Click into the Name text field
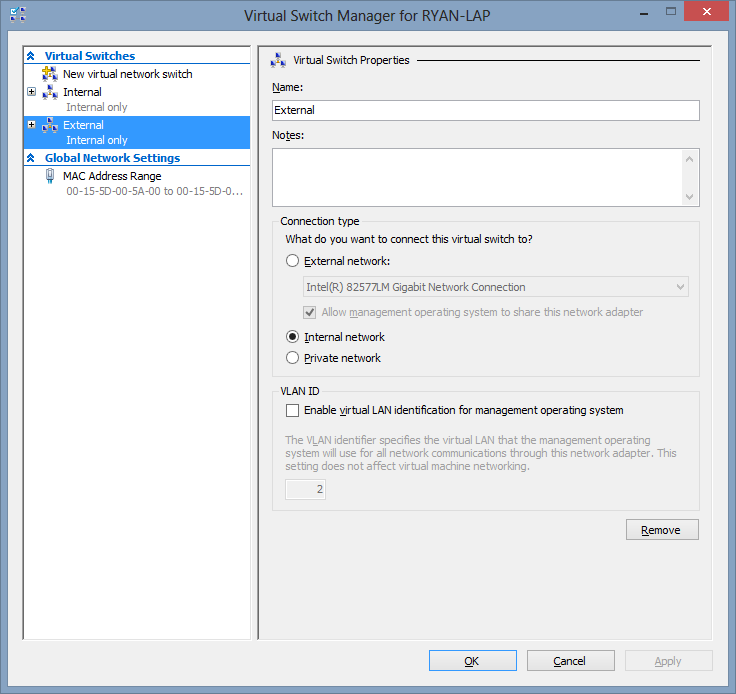Viewport: 736px width, 694px height. 485,111
